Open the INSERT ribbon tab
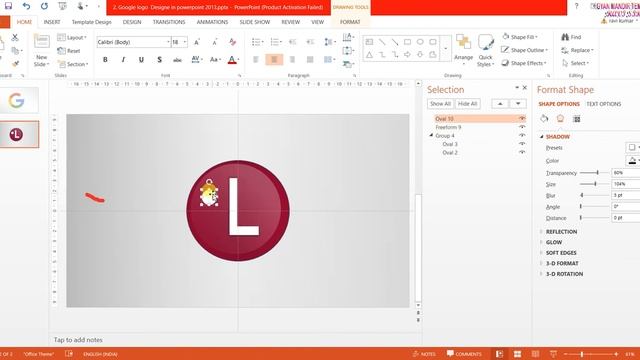 [52, 22]
